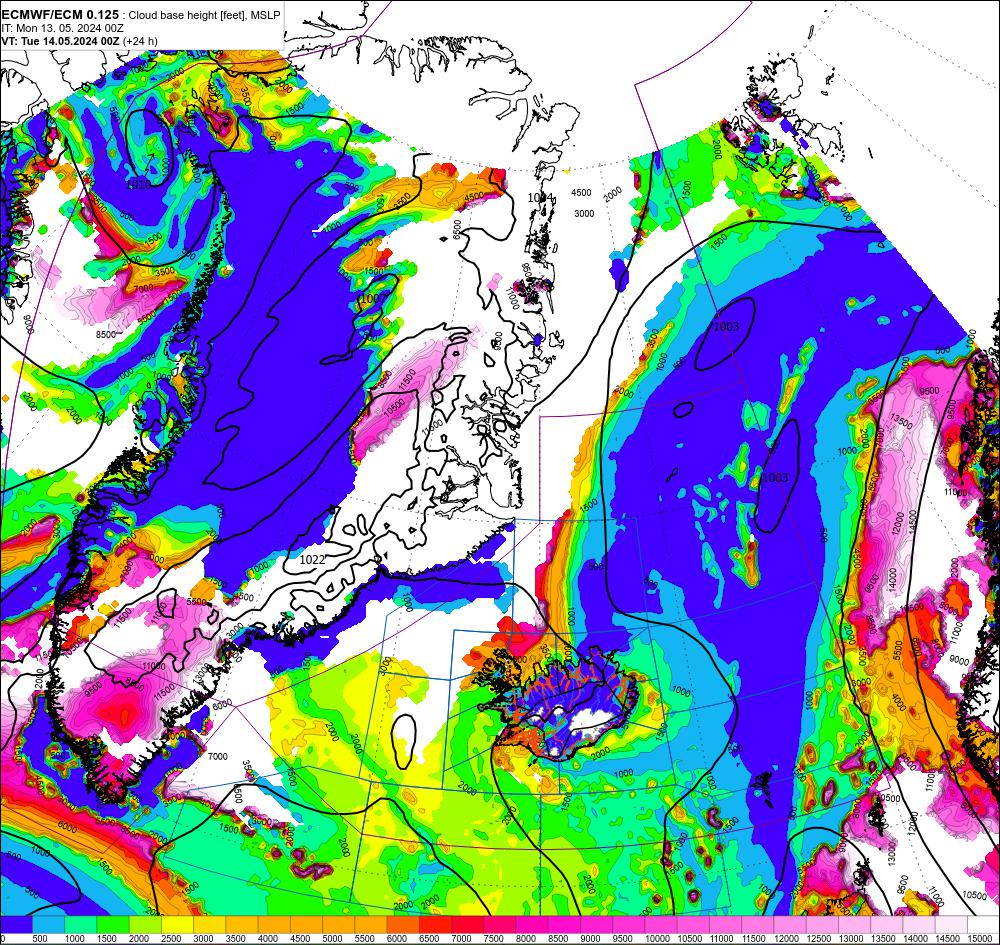Click the 1000 tick label on the color scale
The height and width of the screenshot is (945, 1000).
[x=75, y=938]
